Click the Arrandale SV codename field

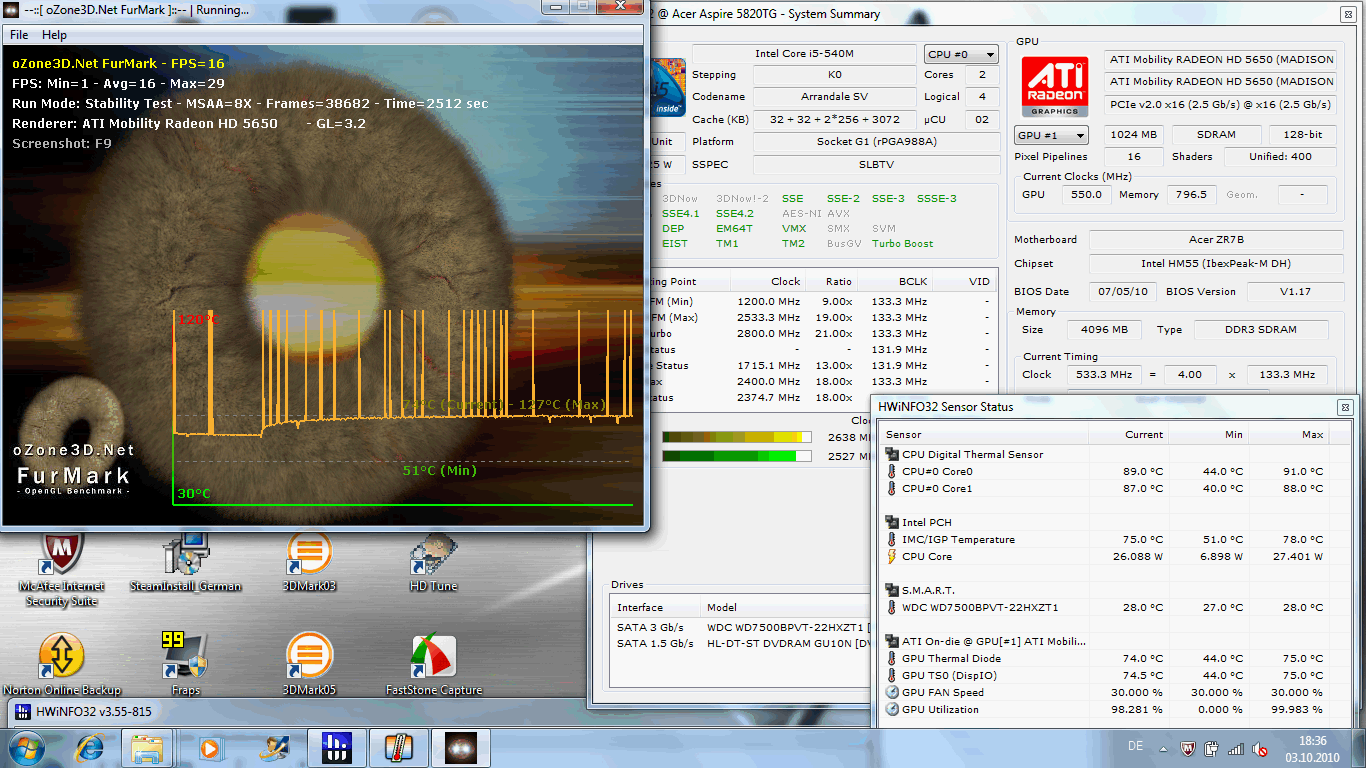pos(835,97)
